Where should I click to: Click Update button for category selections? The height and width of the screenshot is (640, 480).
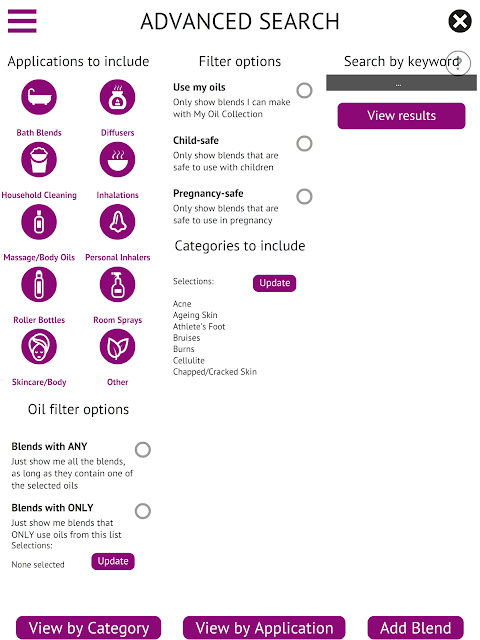click(x=274, y=283)
